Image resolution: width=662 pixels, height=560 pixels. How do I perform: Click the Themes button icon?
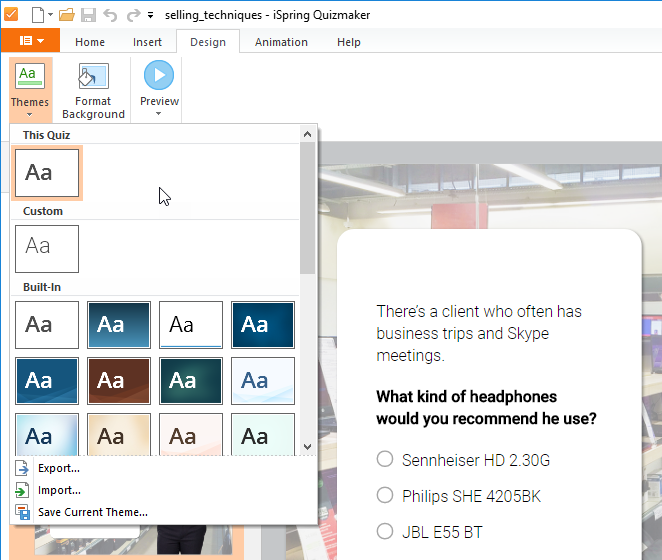coord(30,76)
